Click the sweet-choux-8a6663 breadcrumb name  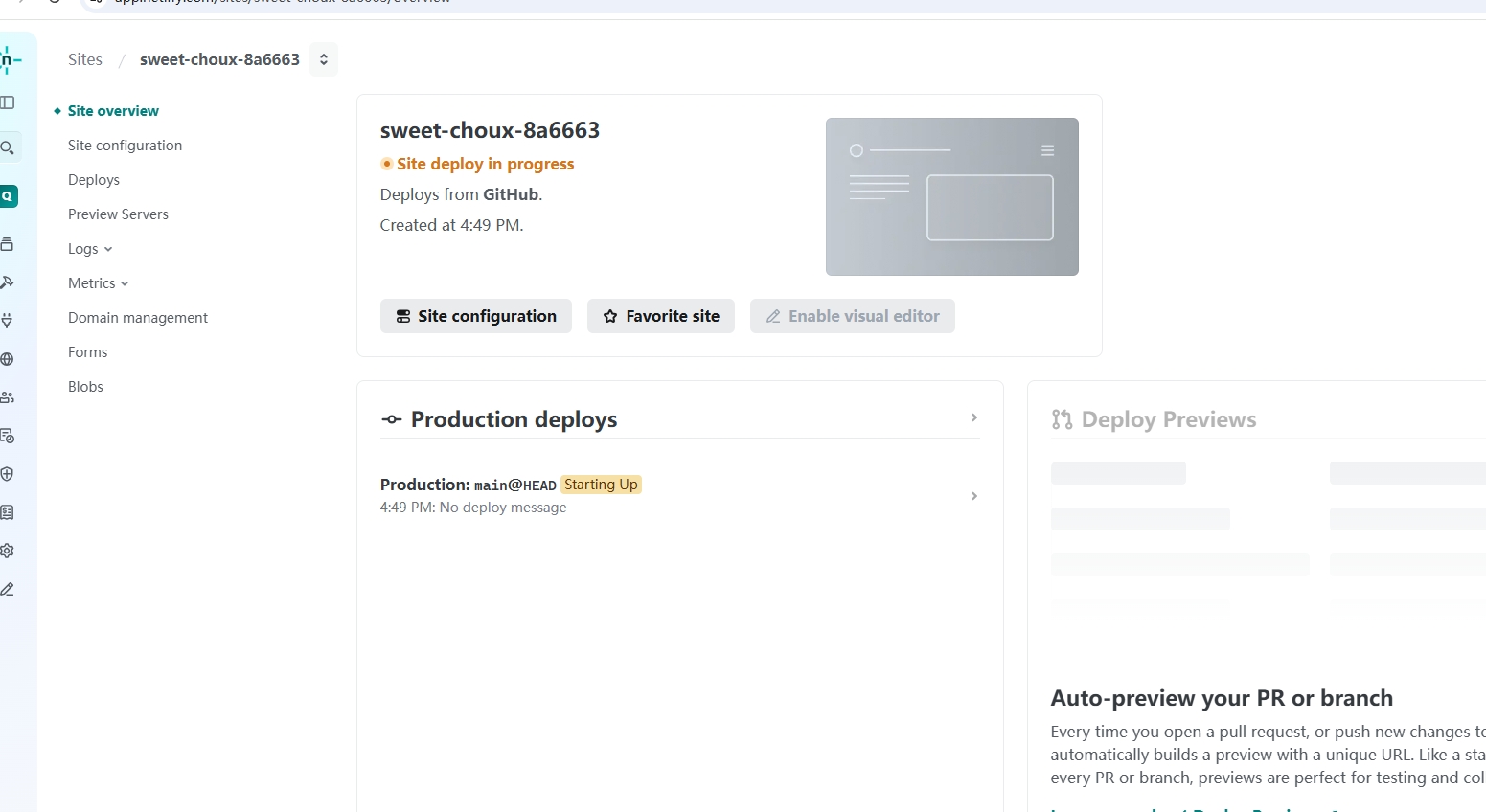(219, 59)
